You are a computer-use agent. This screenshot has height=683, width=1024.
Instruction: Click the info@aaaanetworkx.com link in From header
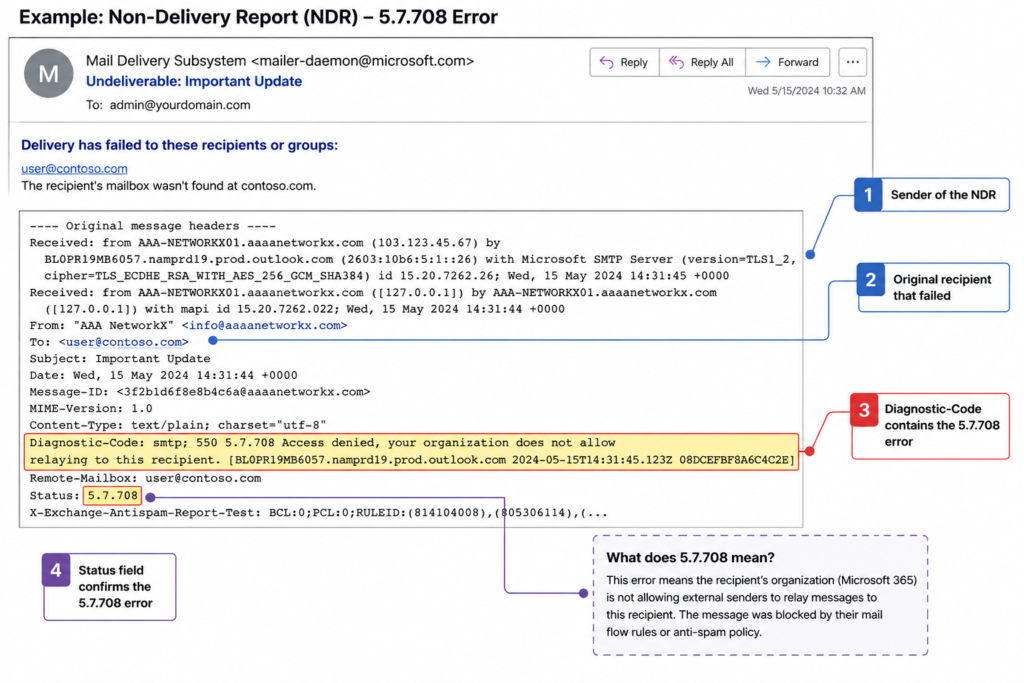(x=264, y=325)
